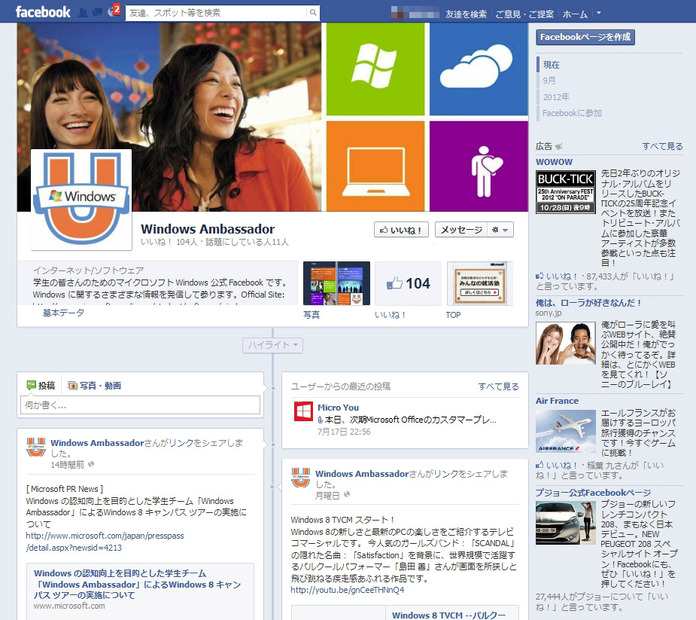Open 俺は、ローラが好きなんだ！ ad title
The height and width of the screenshot is (620, 696).
point(589,303)
